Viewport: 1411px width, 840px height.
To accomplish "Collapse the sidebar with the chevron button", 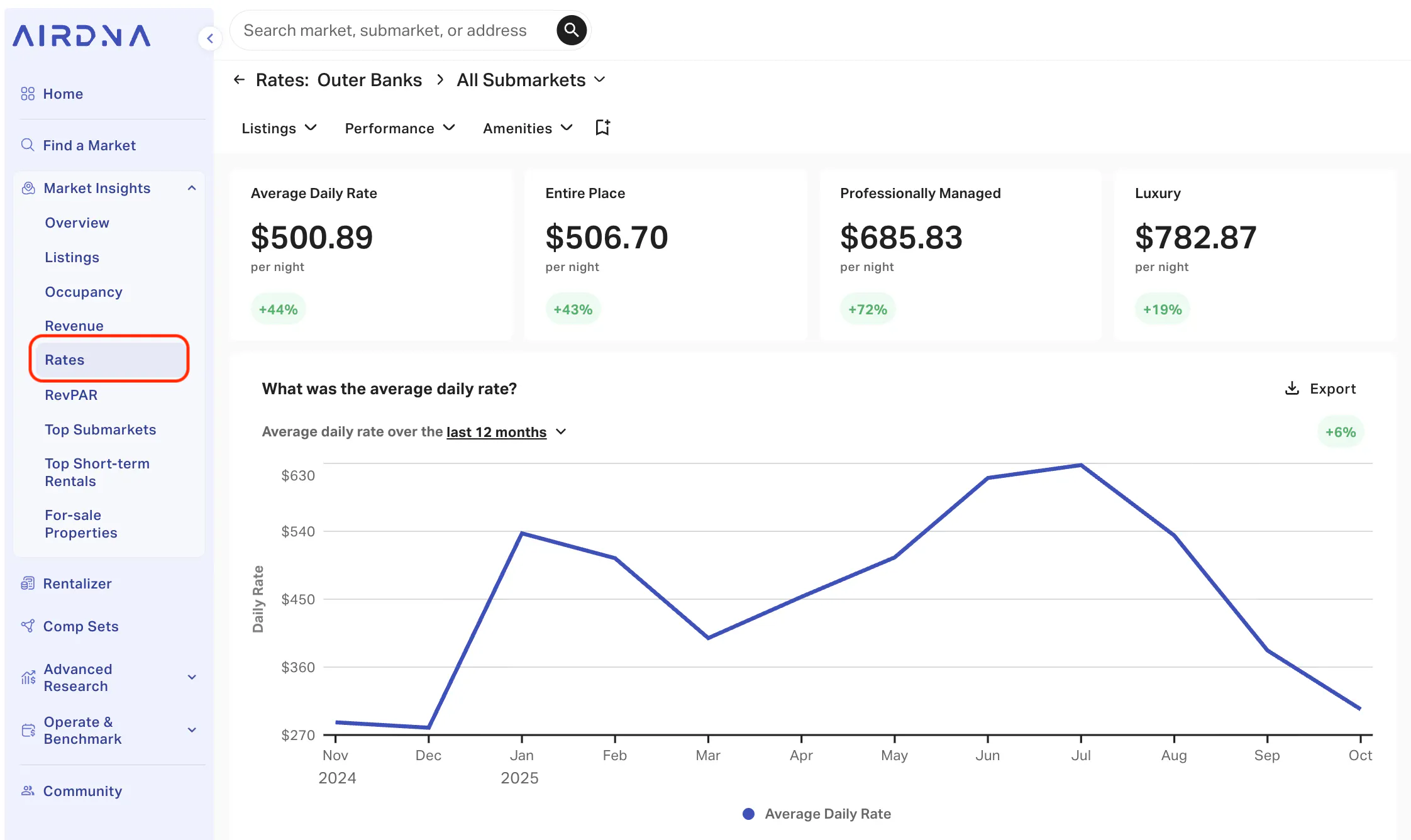I will [210, 38].
